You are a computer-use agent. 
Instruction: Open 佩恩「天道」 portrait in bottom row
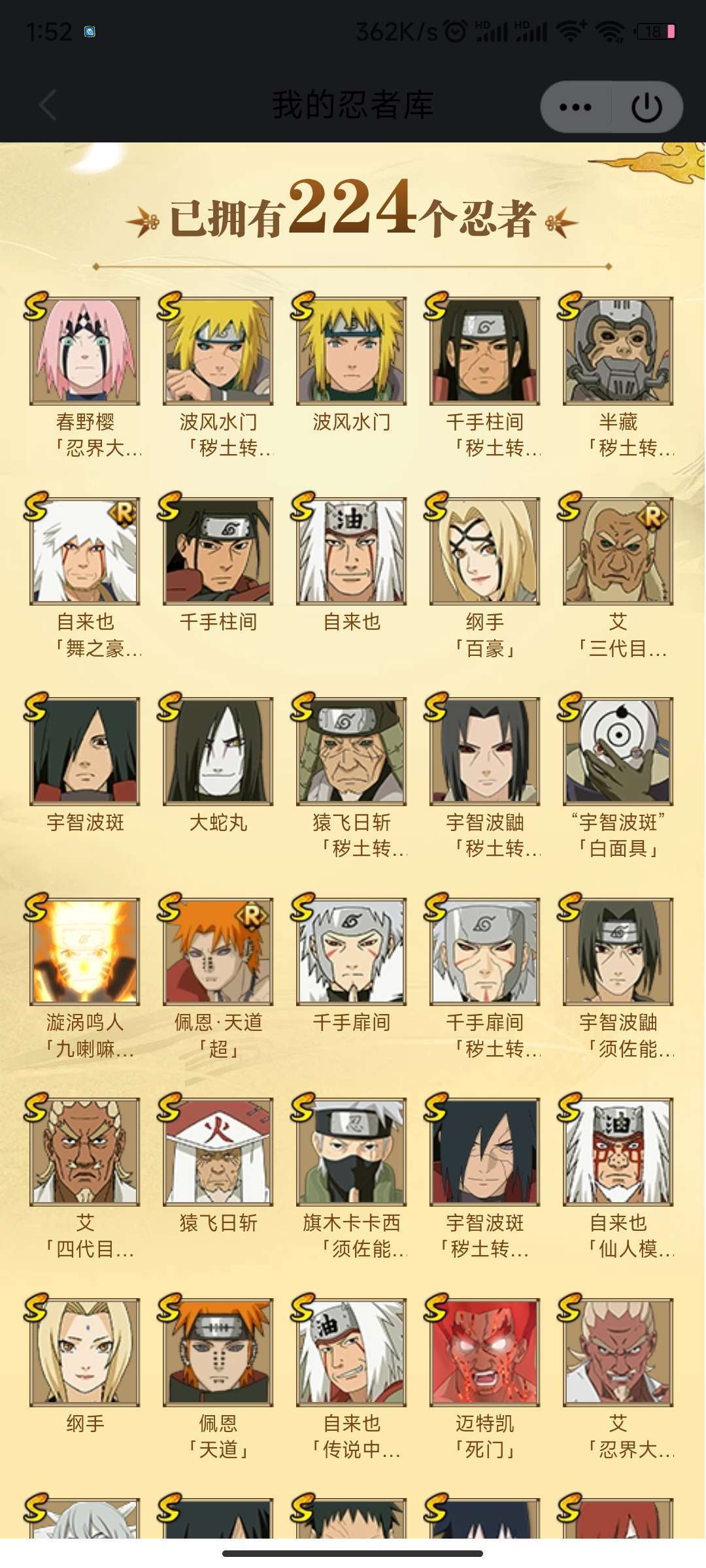pos(218,1352)
